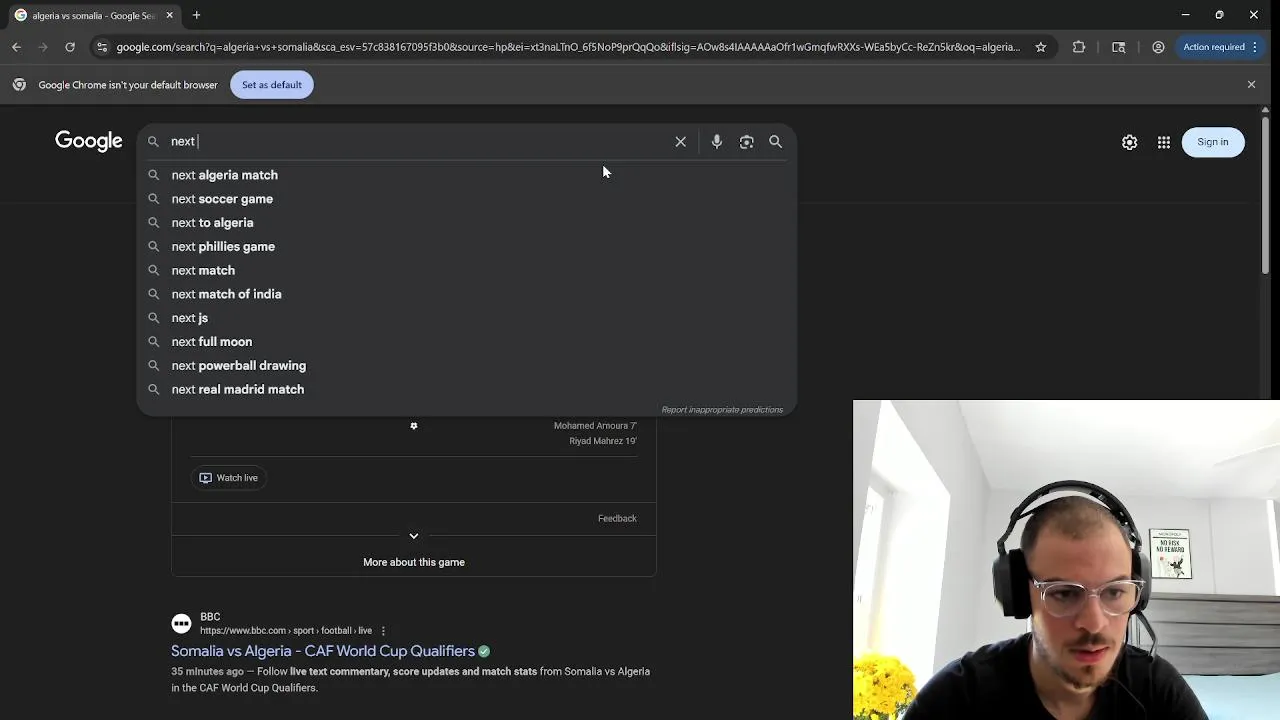Open Google Lens image search icon
1280x720 pixels.
click(x=746, y=142)
